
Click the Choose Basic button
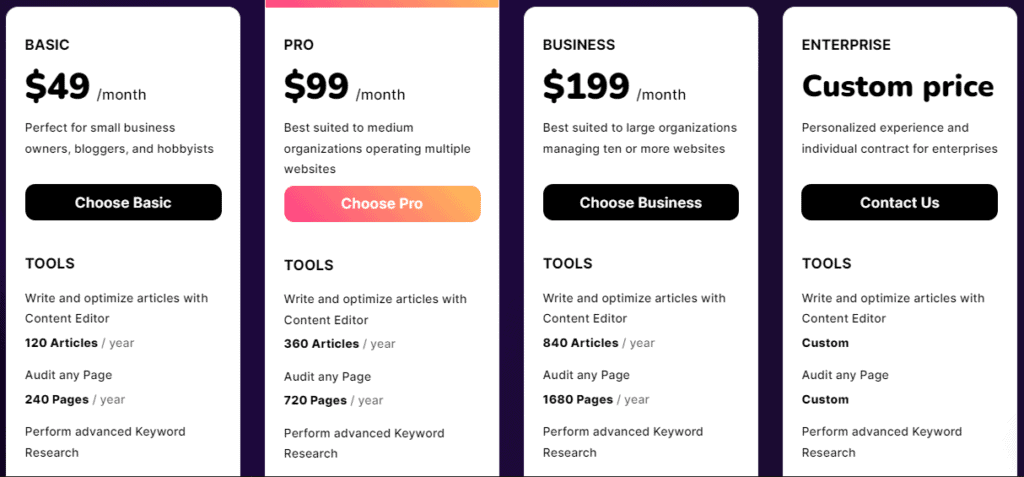pos(123,203)
